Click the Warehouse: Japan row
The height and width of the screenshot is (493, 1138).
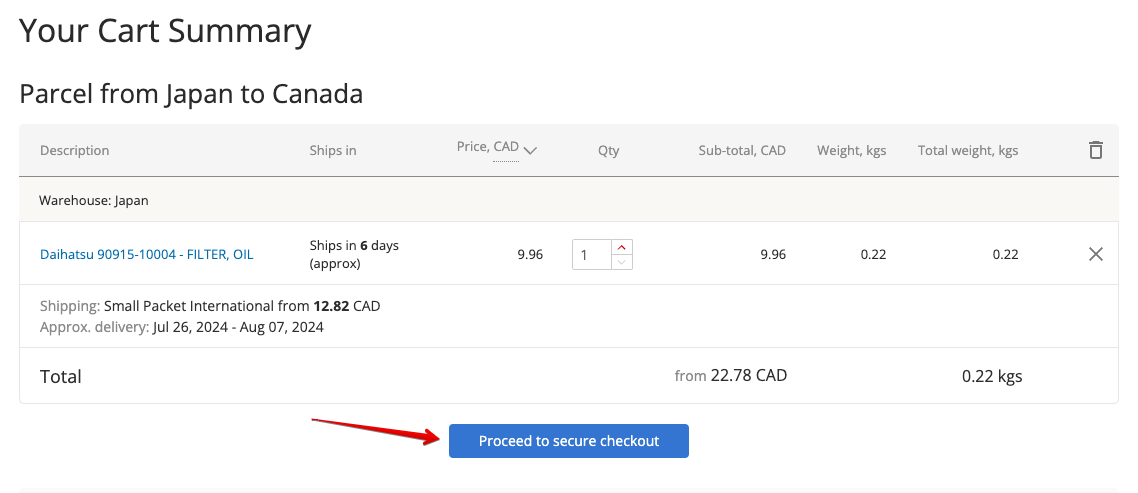[x=93, y=200]
